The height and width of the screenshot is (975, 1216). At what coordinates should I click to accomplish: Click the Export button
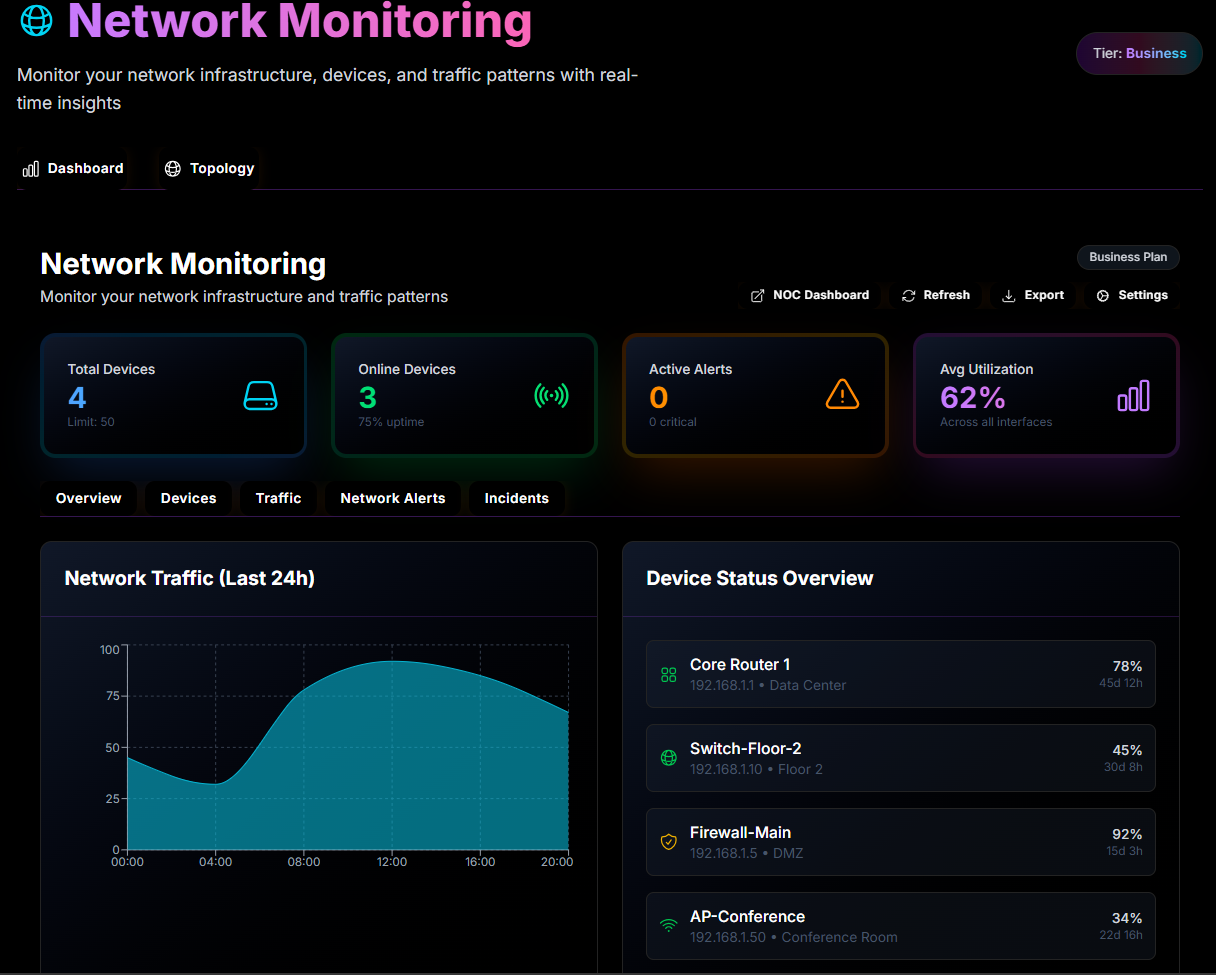click(x=1034, y=296)
